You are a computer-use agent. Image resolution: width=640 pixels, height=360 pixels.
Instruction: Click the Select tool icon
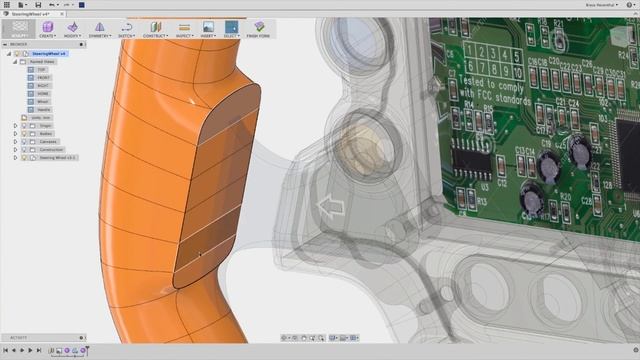[x=231, y=27]
